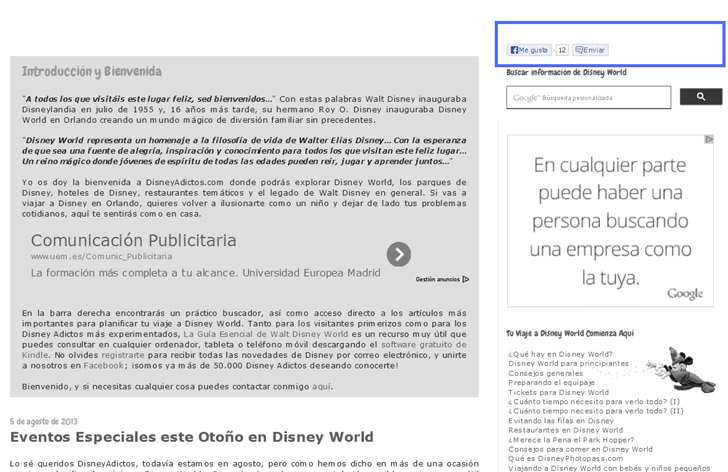The height and width of the screenshot is (472, 728).
Task: Open the 'Comunicación Publicitaria' ad headline
Action: pos(134,240)
